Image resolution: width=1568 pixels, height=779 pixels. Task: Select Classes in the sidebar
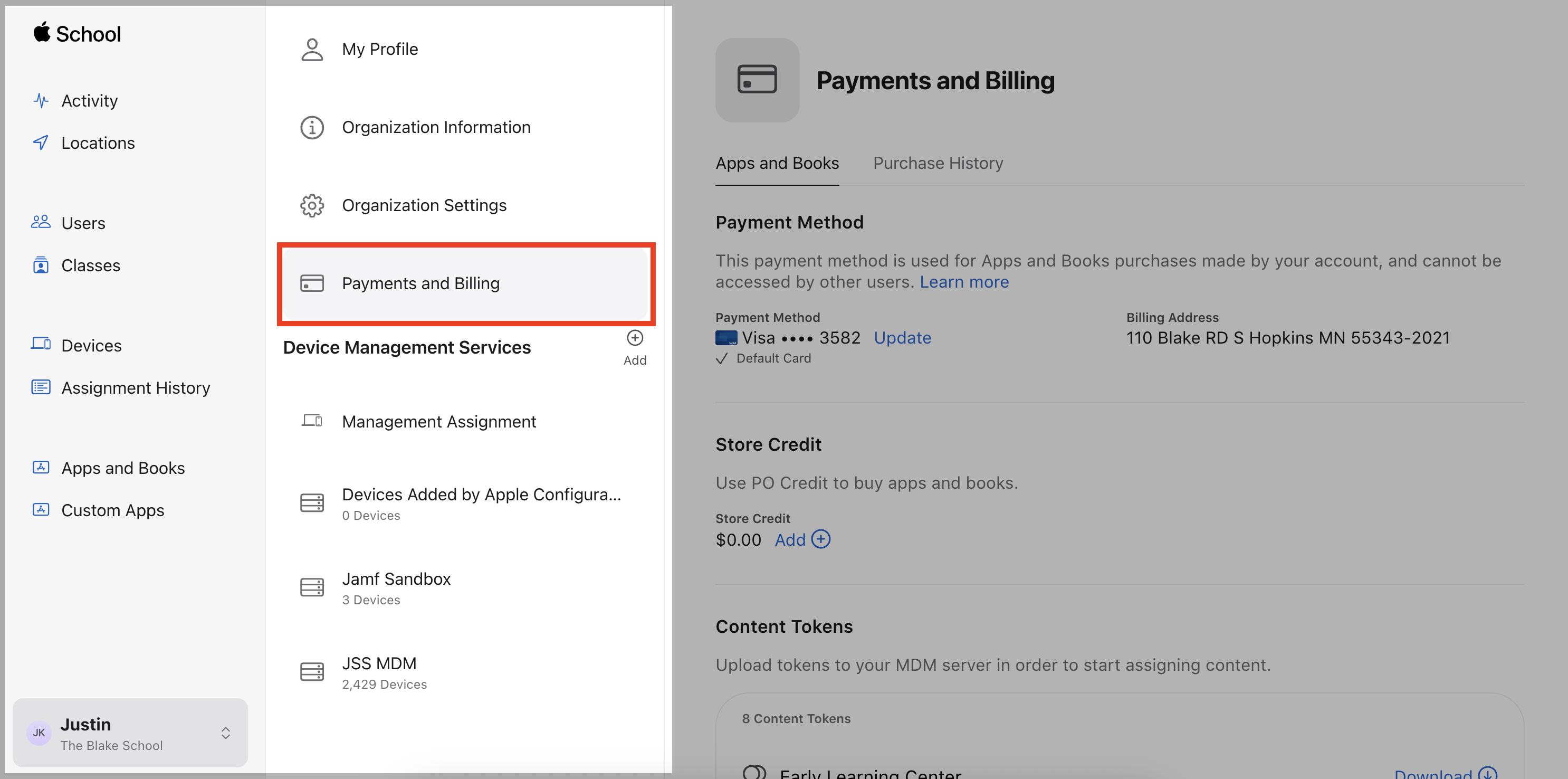tap(91, 265)
